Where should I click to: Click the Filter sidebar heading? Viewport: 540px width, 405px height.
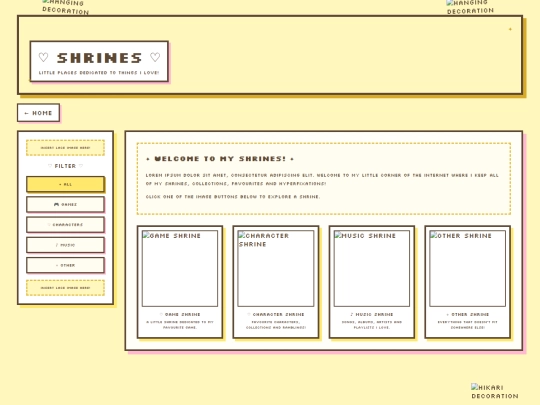pos(65,166)
